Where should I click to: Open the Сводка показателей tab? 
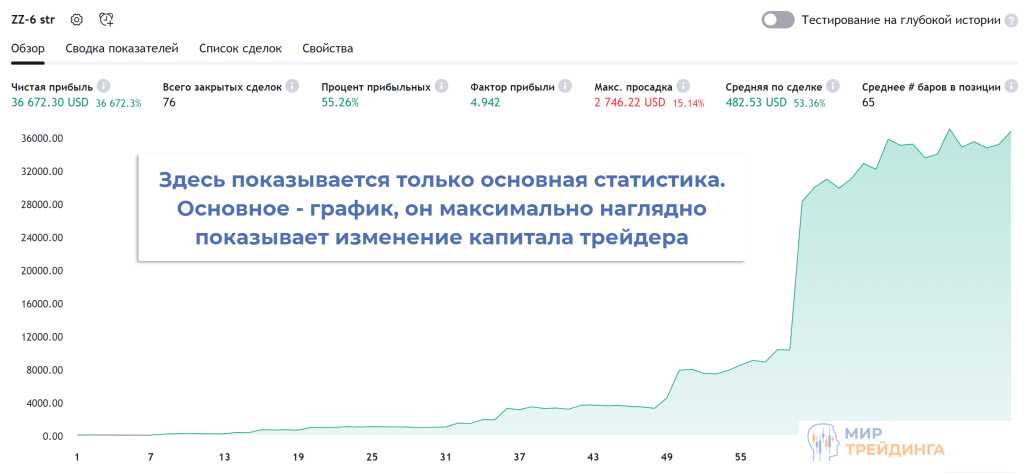pos(121,48)
